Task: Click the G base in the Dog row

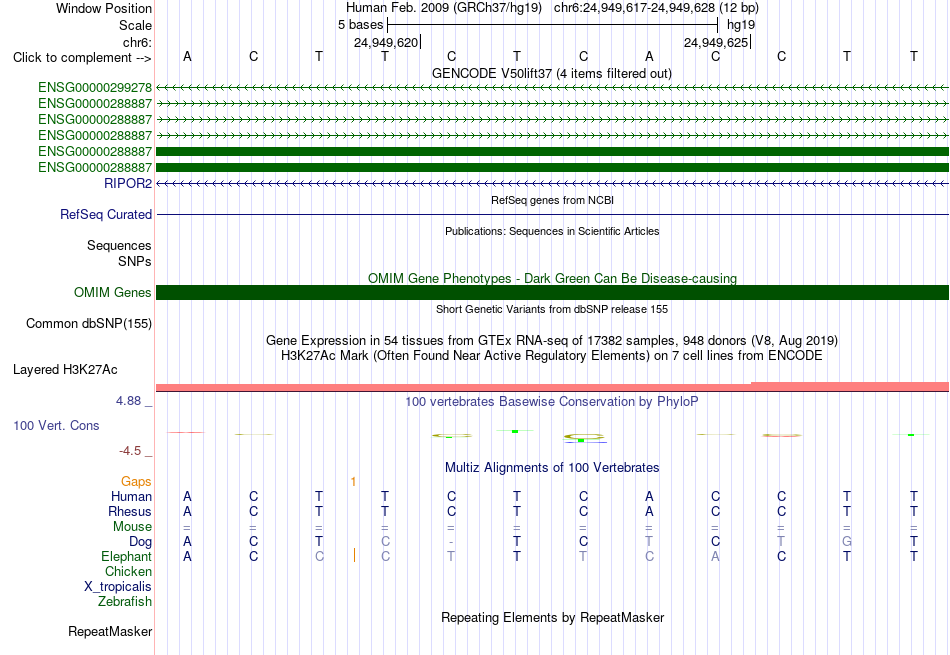Action: pos(847,542)
